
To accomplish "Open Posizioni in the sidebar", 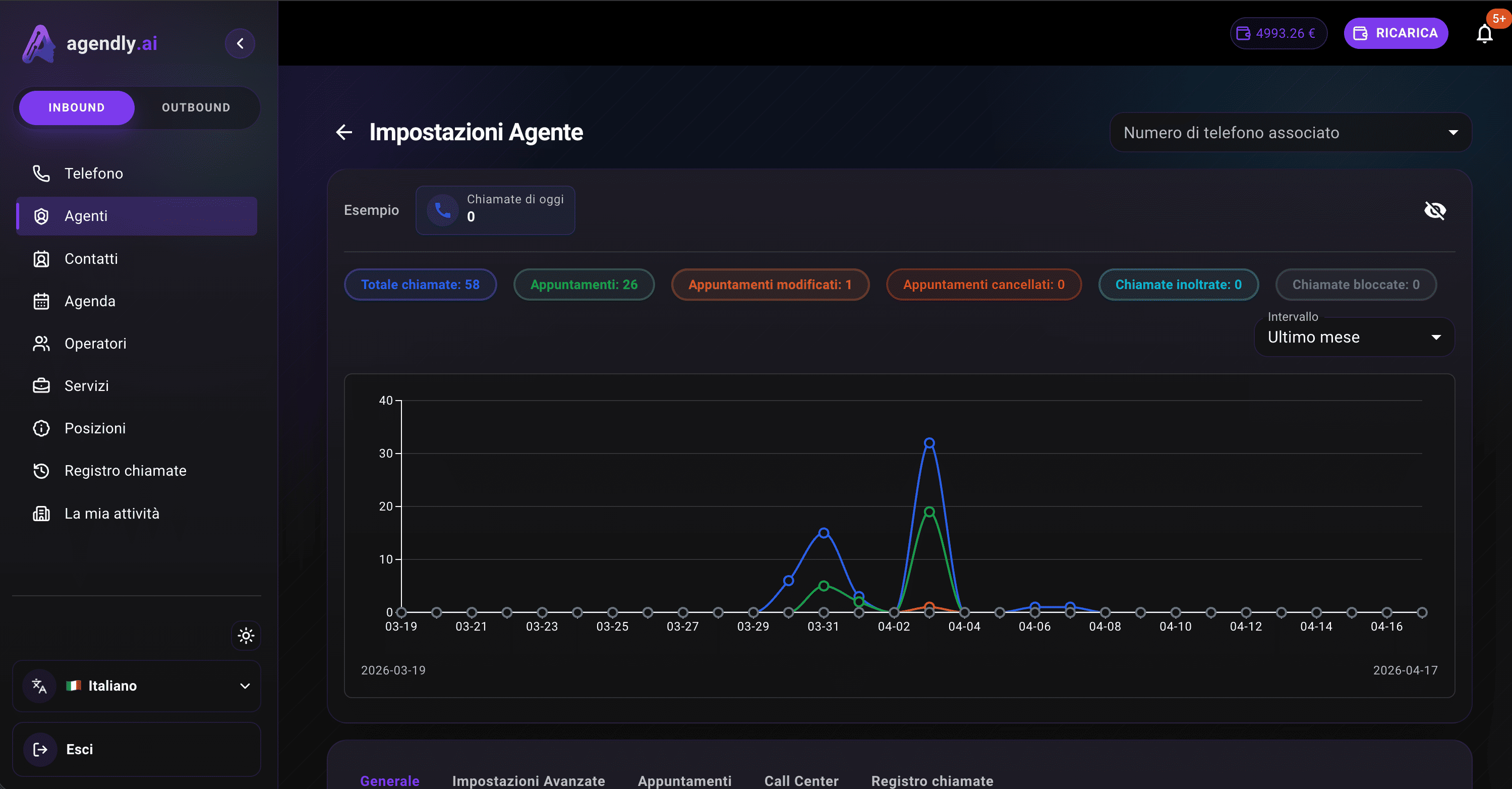I will pos(137,428).
